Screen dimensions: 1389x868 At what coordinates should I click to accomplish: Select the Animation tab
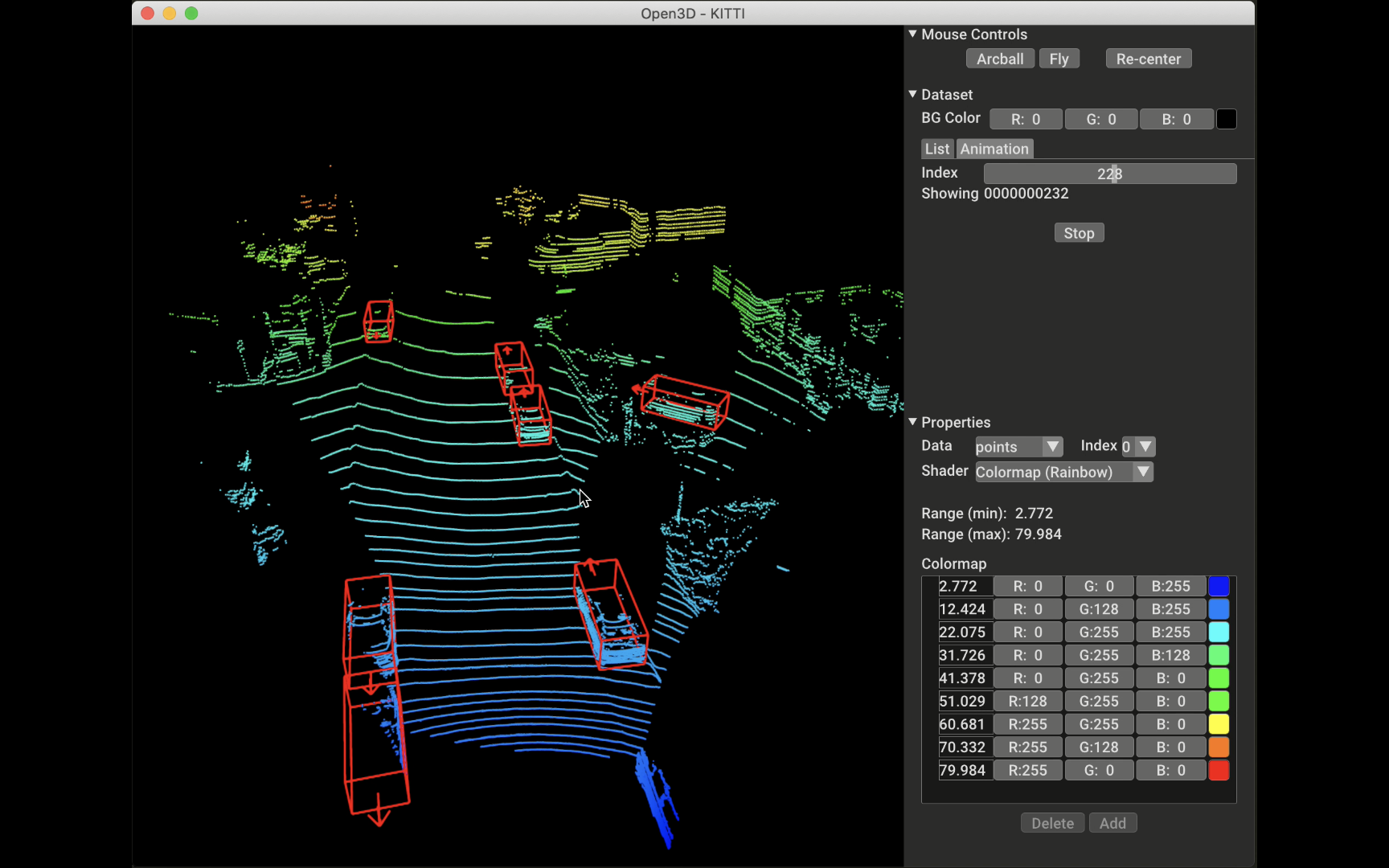[994, 149]
